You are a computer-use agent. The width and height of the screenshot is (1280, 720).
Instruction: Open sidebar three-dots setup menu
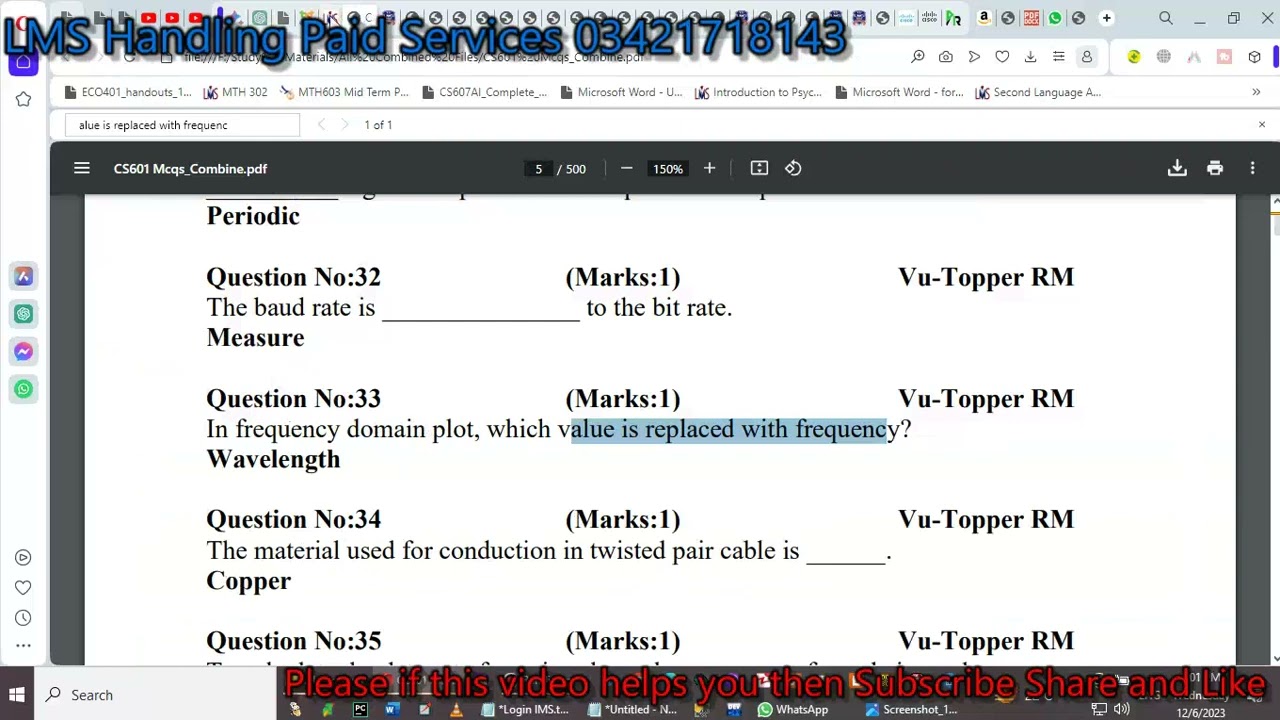[23, 646]
